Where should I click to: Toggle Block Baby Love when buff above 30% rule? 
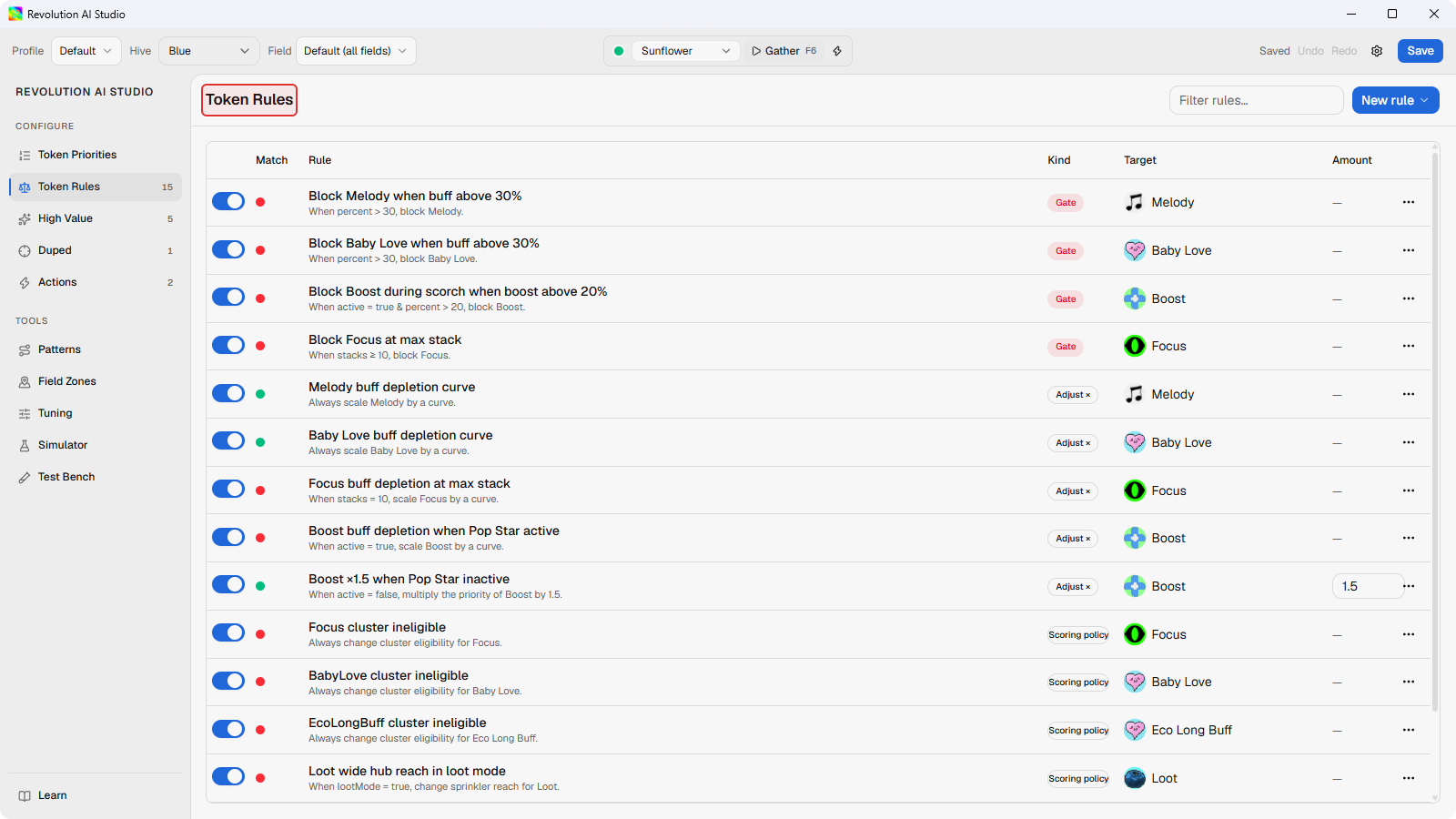[228, 249]
